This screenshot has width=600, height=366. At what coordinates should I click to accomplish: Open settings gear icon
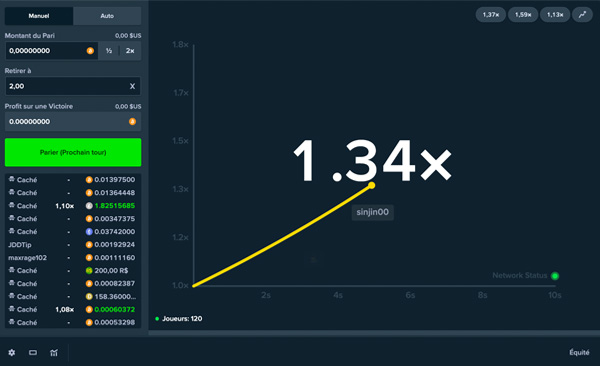[x=12, y=353]
